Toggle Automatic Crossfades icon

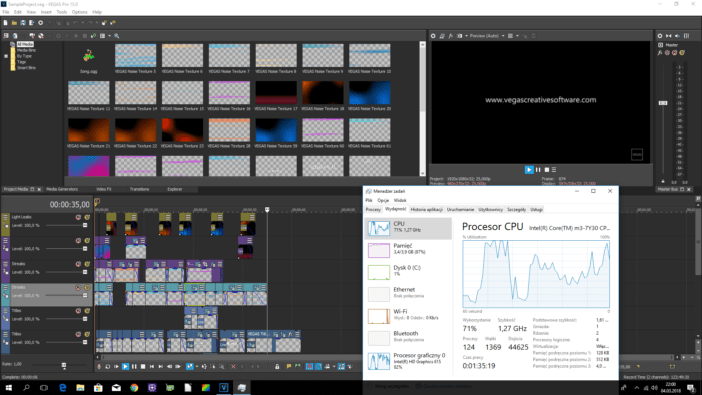coord(318,366)
